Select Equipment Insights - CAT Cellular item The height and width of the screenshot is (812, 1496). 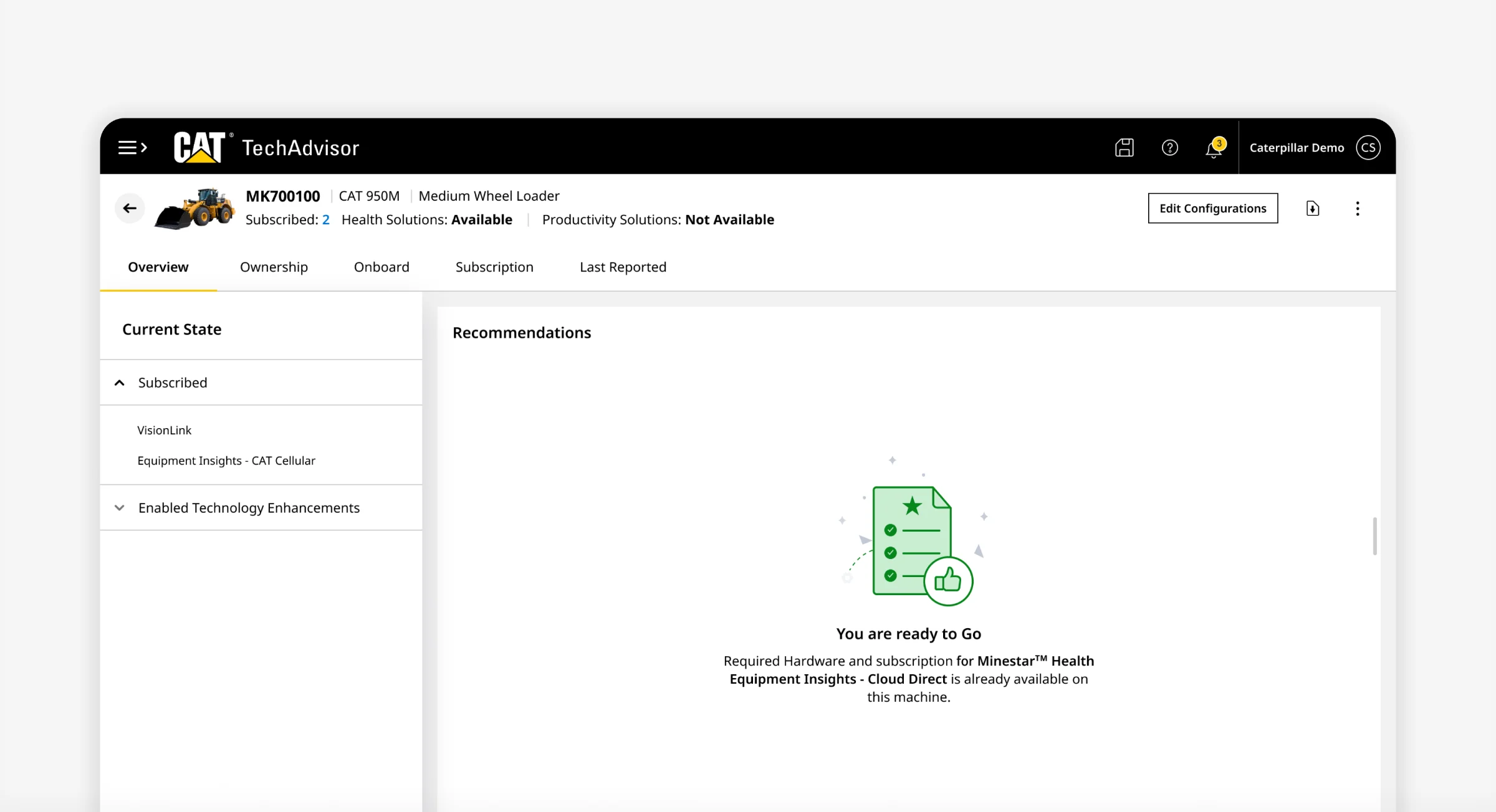tap(226, 461)
